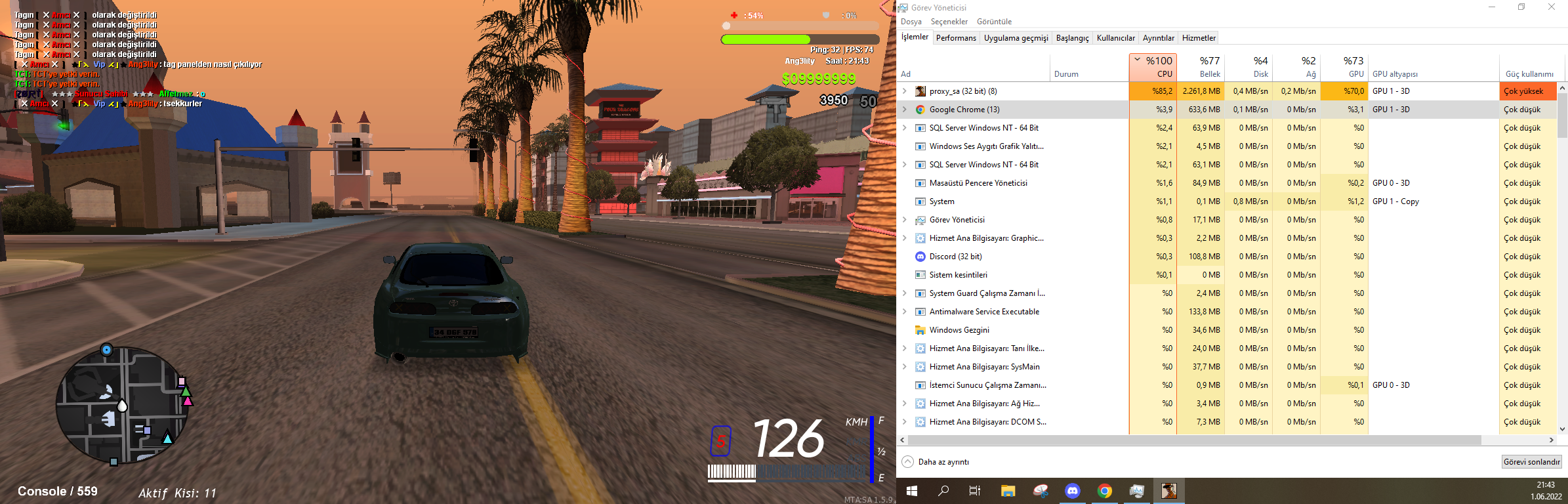Open the Task Manager taskbar icon
This screenshot has height=504, width=1568.
click(x=1137, y=491)
